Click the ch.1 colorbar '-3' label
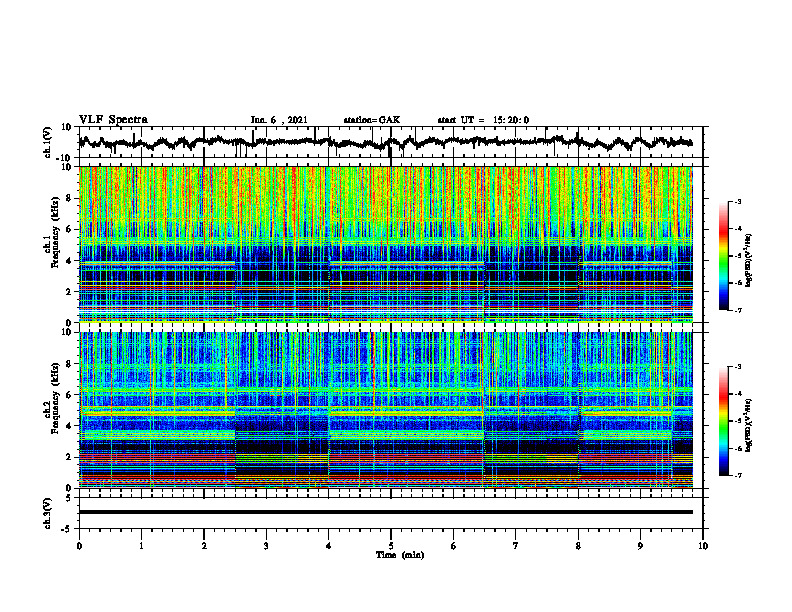 coord(737,202)
